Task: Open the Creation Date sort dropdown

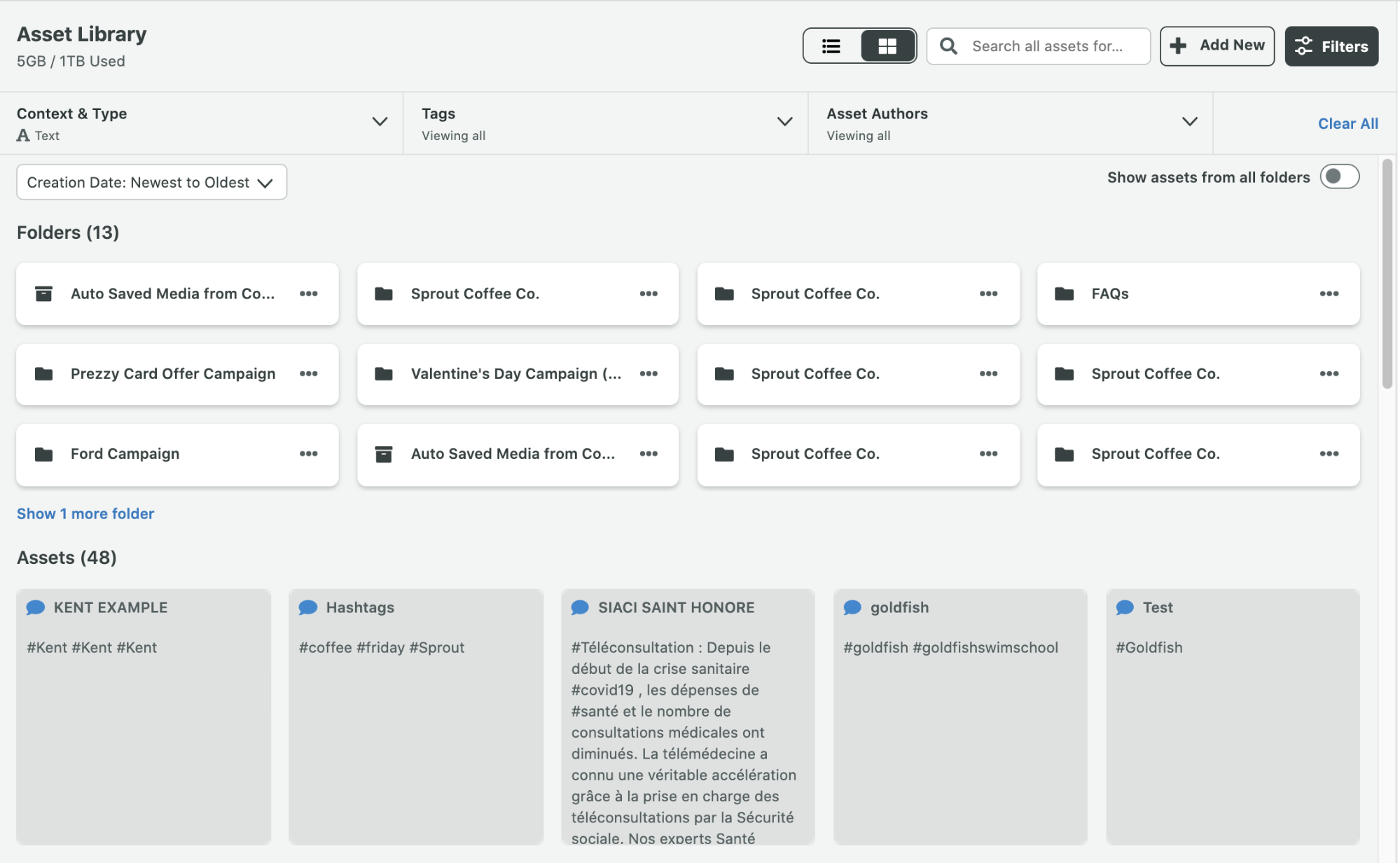Action: [x=151, y=182]
